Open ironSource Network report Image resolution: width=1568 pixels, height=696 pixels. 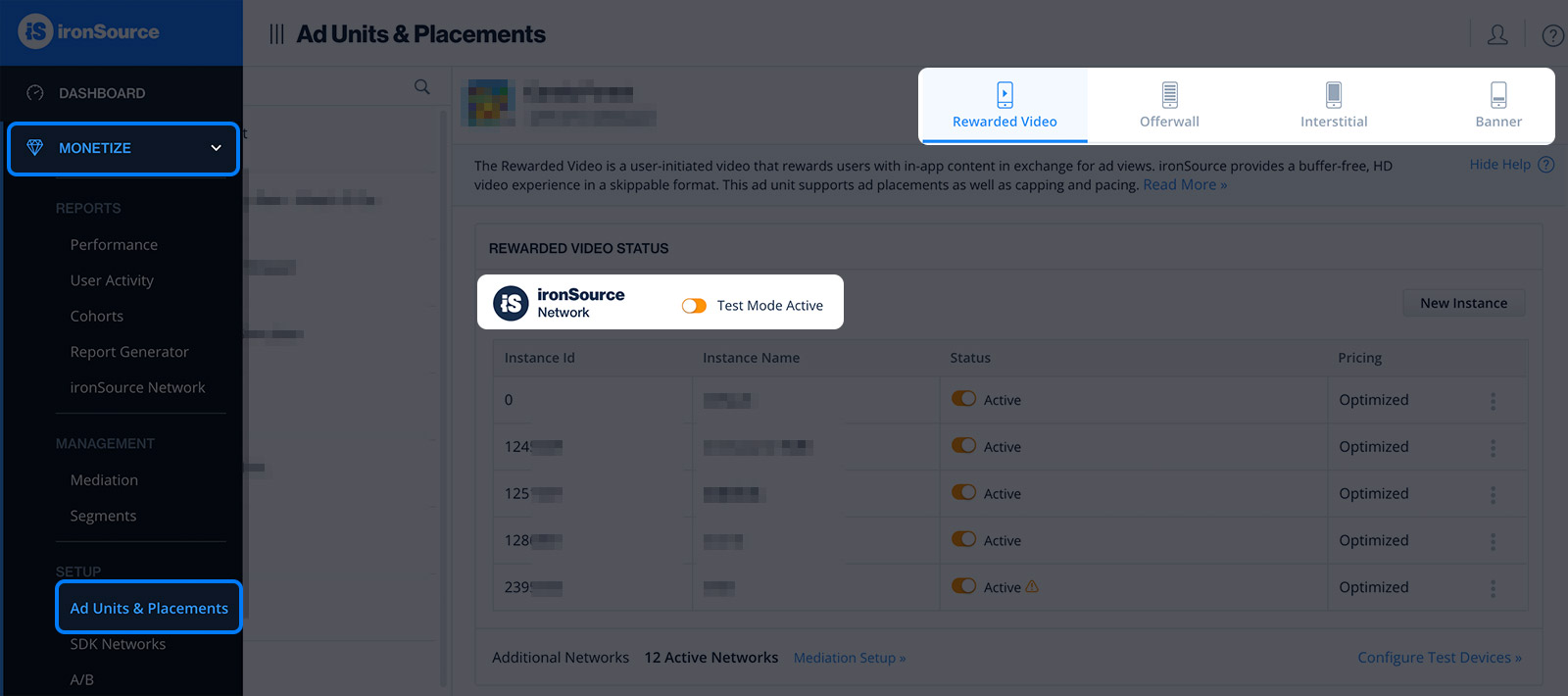pyautogui.click(x=137, y=388)
